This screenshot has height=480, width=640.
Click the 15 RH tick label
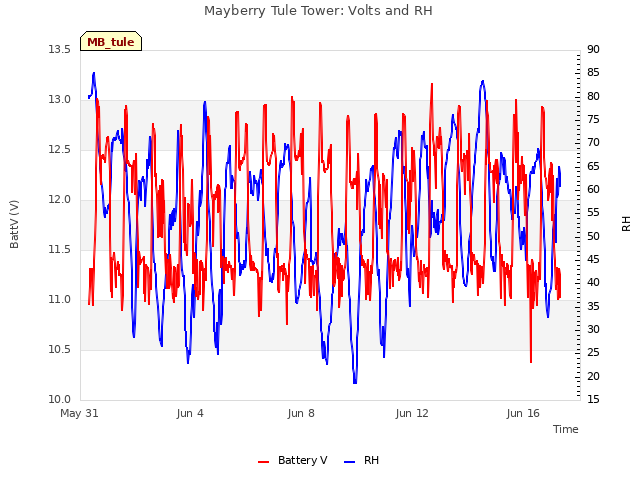(x=593, y=400)
